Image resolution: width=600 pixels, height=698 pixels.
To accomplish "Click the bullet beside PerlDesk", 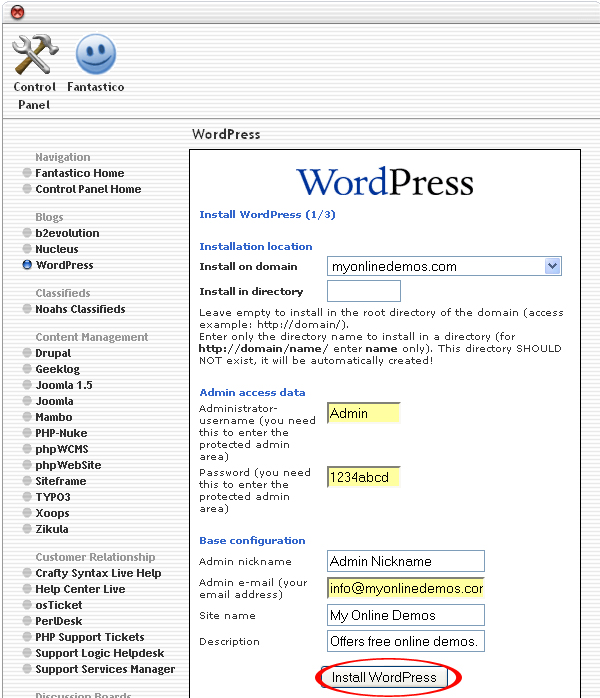I will click(27, 621).
